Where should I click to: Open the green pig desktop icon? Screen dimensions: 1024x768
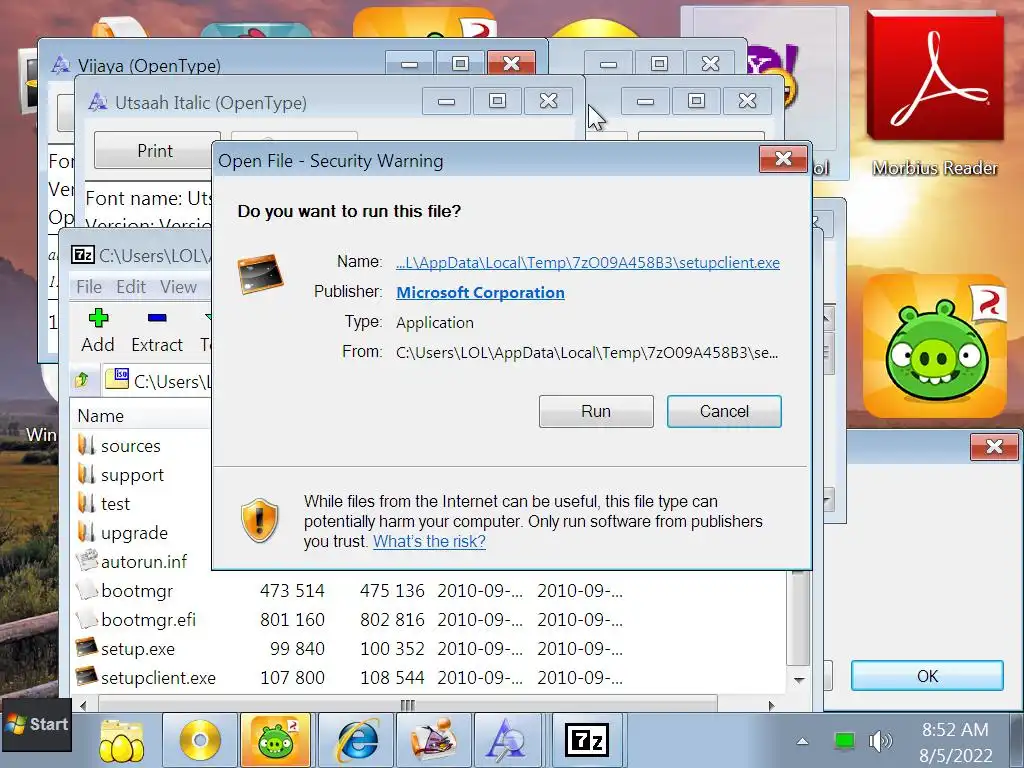[x=935, y=347]
